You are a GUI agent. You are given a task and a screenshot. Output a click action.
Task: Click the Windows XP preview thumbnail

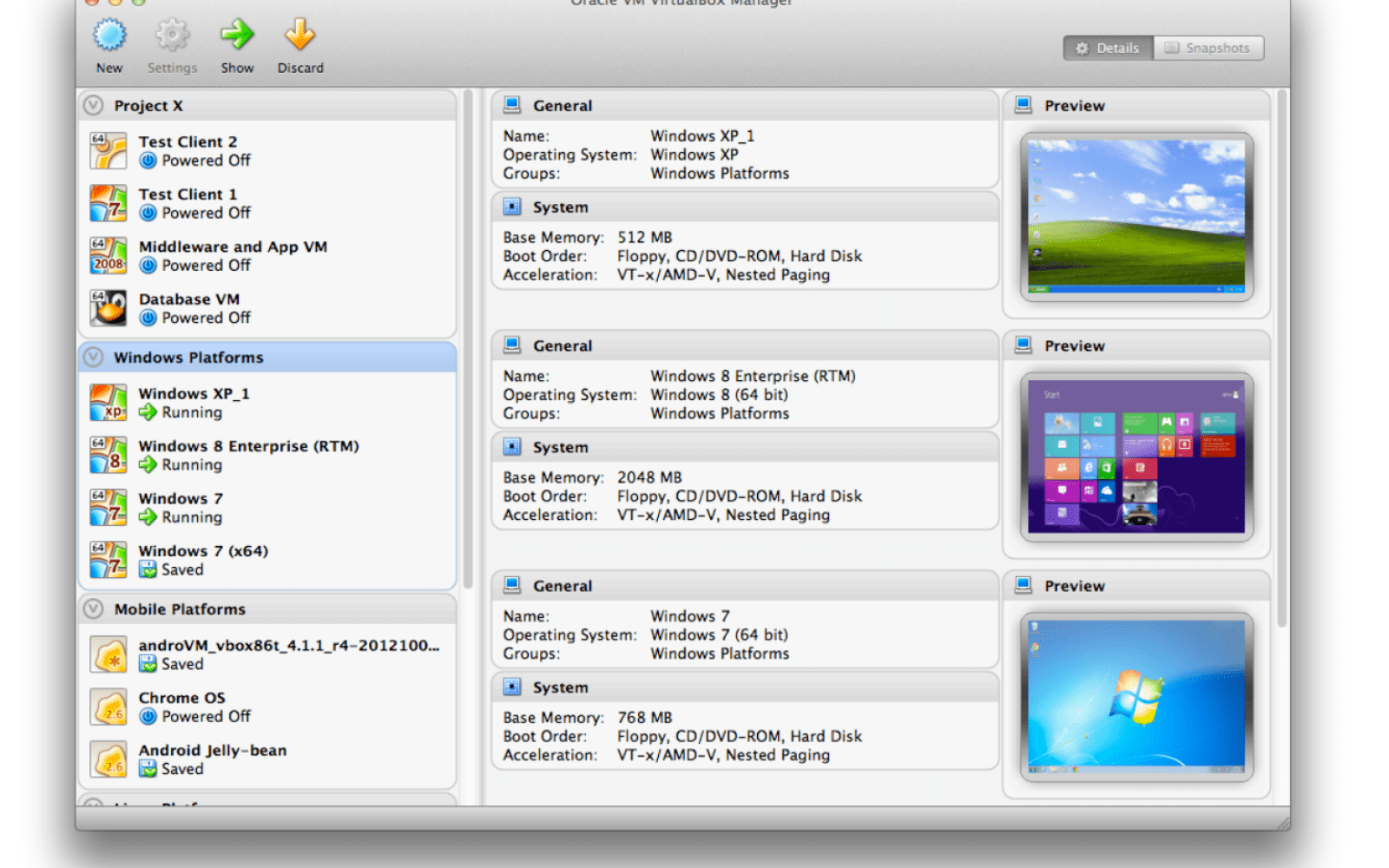coord(1136,216)
